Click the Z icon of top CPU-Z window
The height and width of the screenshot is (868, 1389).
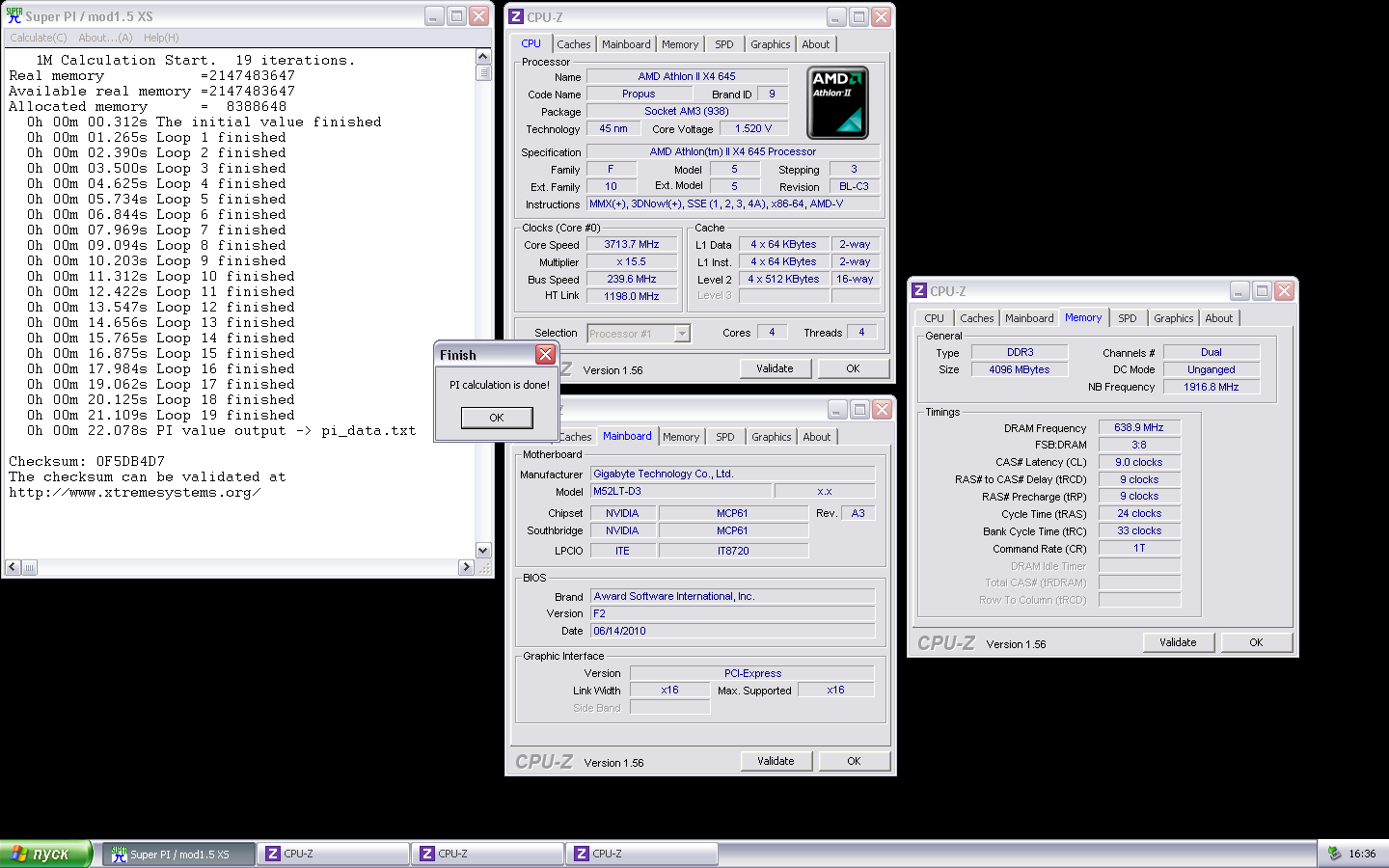coord(516,16)
